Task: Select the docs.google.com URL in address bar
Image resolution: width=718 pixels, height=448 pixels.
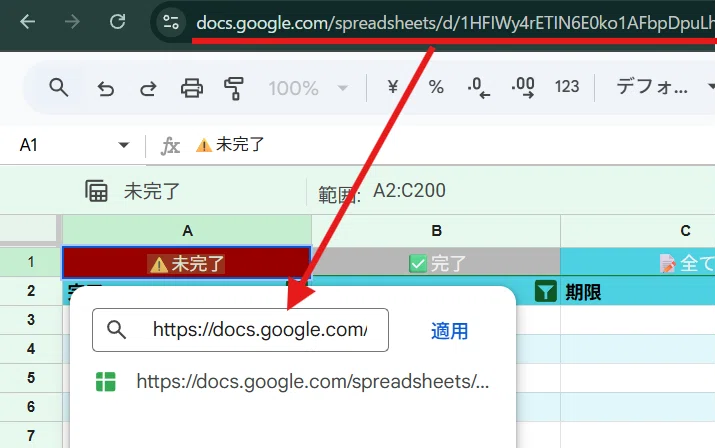Action: (455, 23)
